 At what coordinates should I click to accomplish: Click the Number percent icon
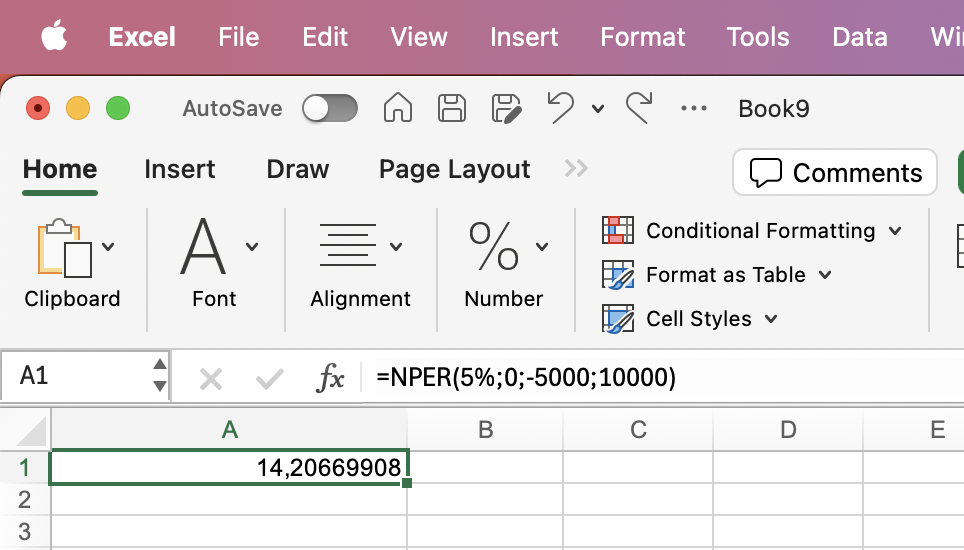[x=494, y=246]
